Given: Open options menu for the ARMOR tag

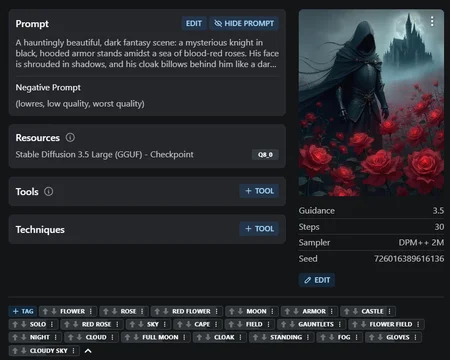Looking at the screenshot, I should click(331, 311).
